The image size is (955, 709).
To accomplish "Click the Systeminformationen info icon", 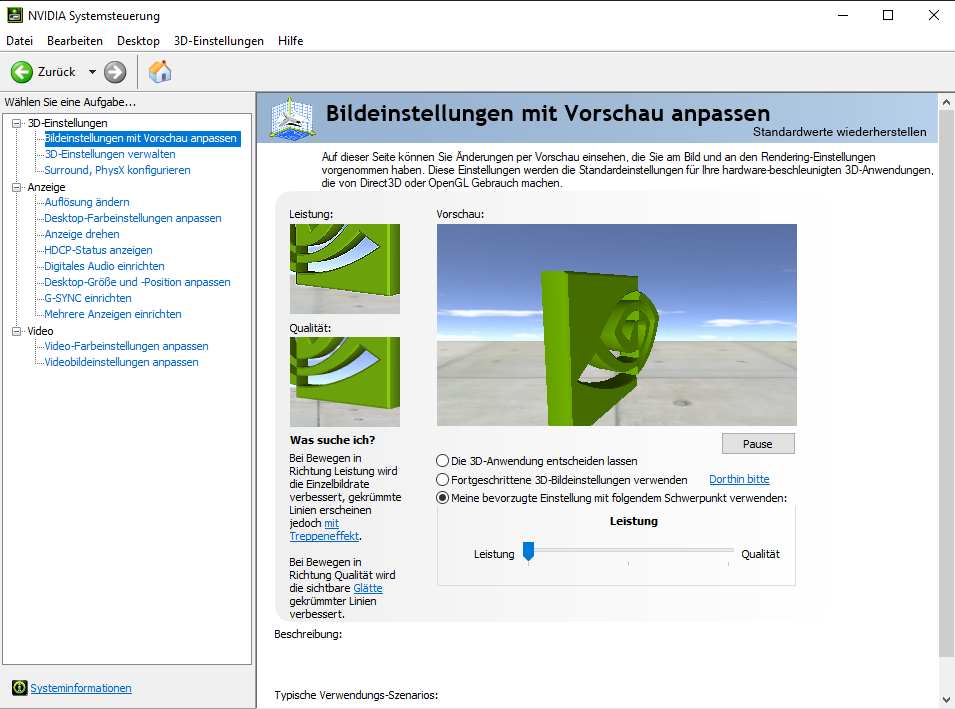I will click(19, 688).
